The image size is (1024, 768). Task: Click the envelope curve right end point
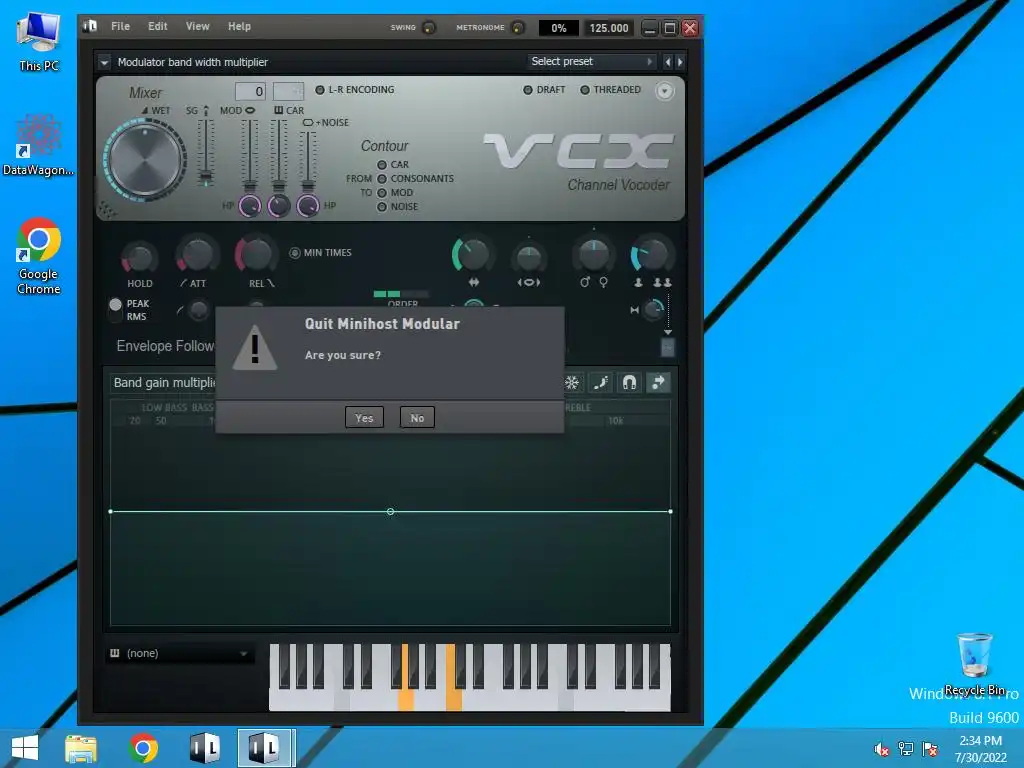pyautogui.click(x=671, y=511)
